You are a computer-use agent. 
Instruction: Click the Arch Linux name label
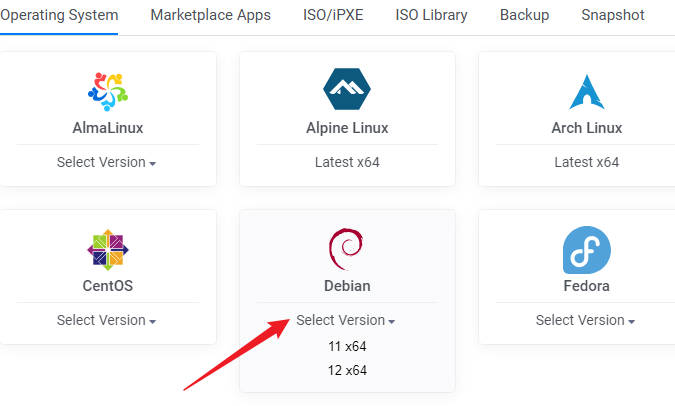click(587, 128)
